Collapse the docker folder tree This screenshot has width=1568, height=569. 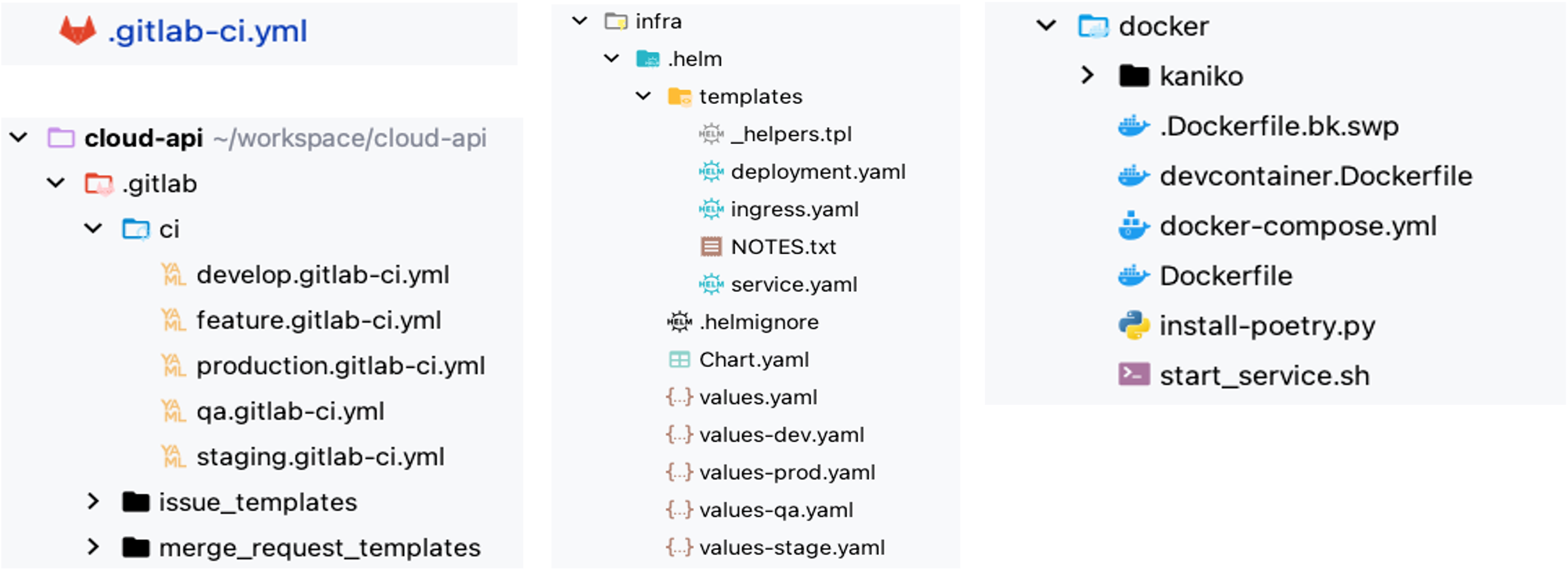[x=1046, y=25]
